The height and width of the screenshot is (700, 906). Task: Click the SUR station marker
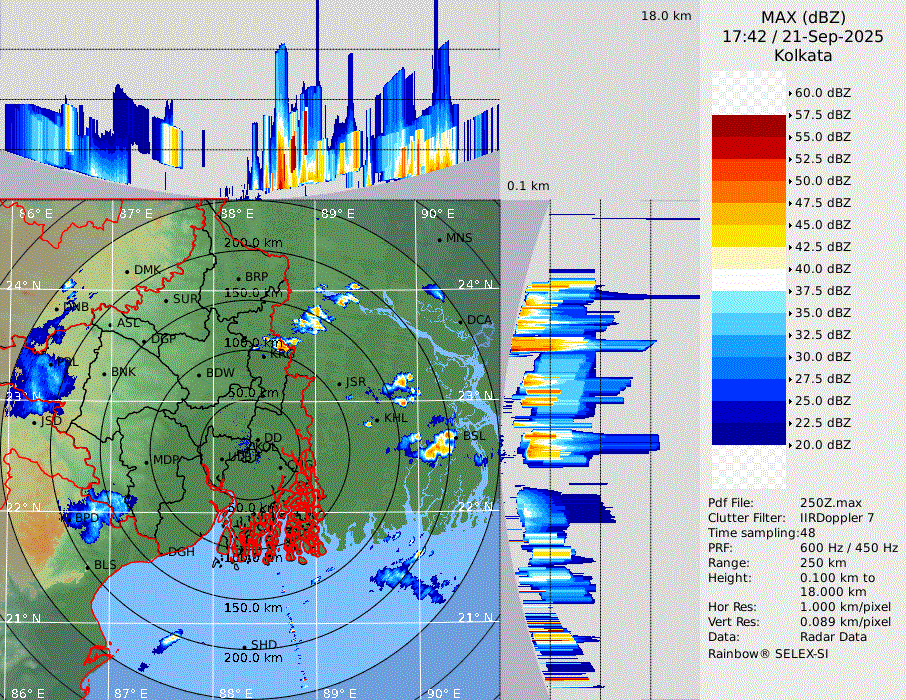pyautogui.click(x=166, y=299)
